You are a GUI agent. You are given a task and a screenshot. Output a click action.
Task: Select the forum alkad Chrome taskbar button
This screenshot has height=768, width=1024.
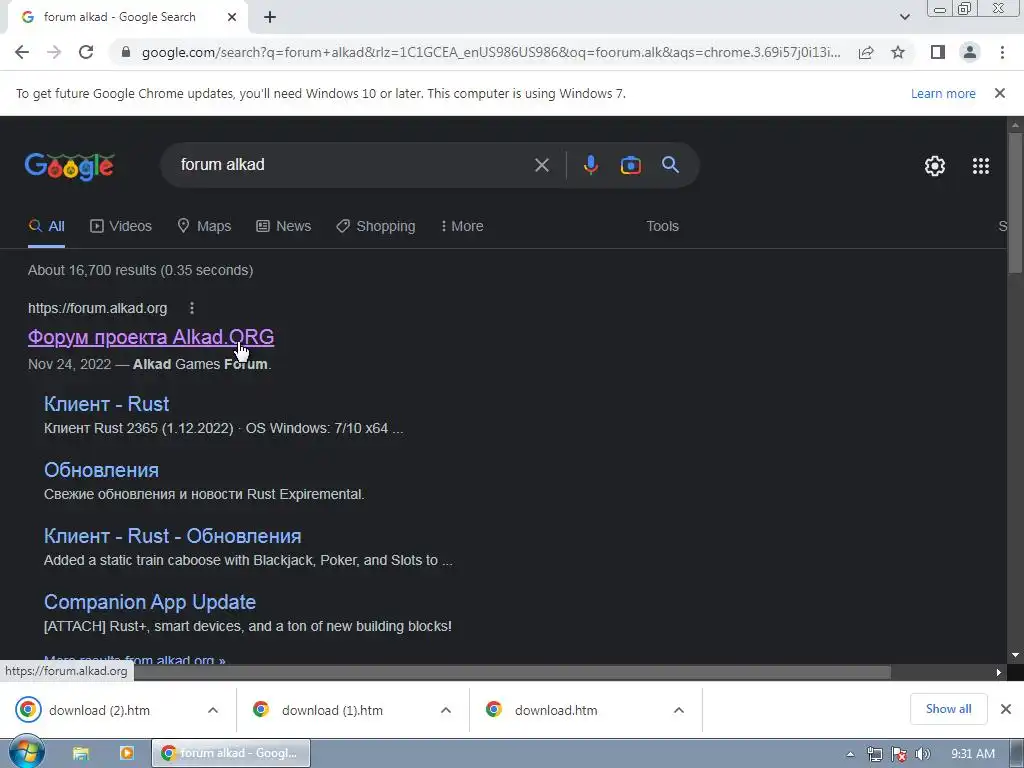tap(231, 753)
